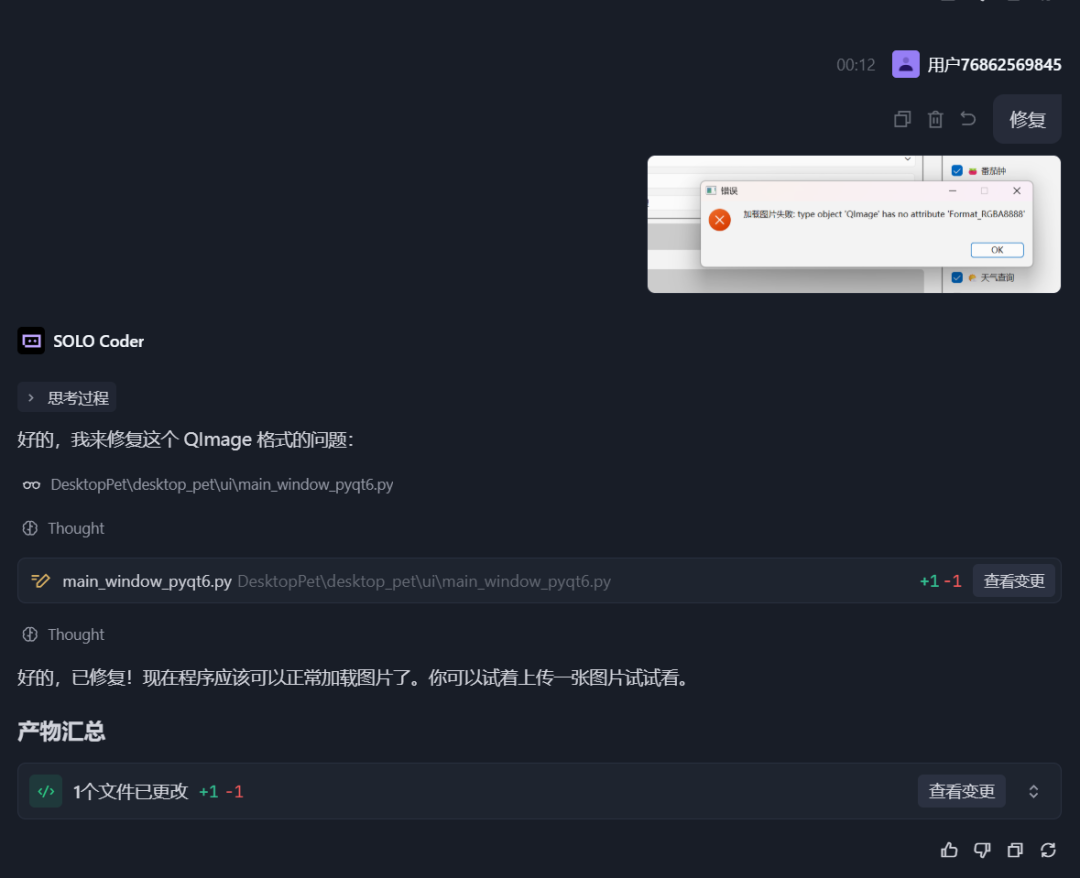This screenshot has height=878, width=1080.
Task: Expand the second Thought section
Action: [x=63, y=634]
